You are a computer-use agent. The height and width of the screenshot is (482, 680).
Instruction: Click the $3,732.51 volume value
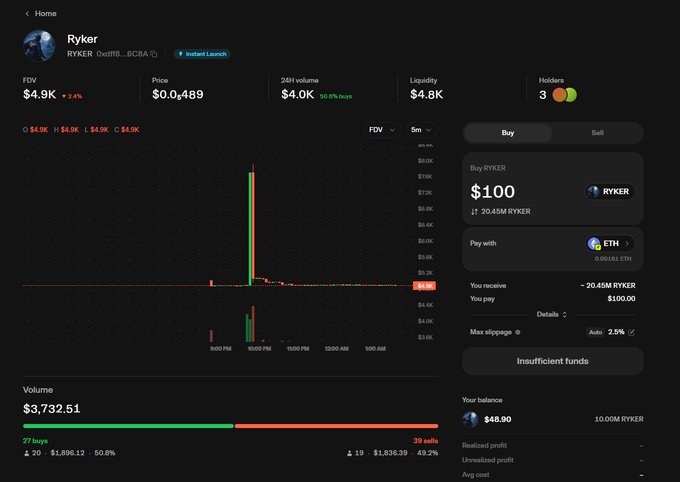point(52,409)
